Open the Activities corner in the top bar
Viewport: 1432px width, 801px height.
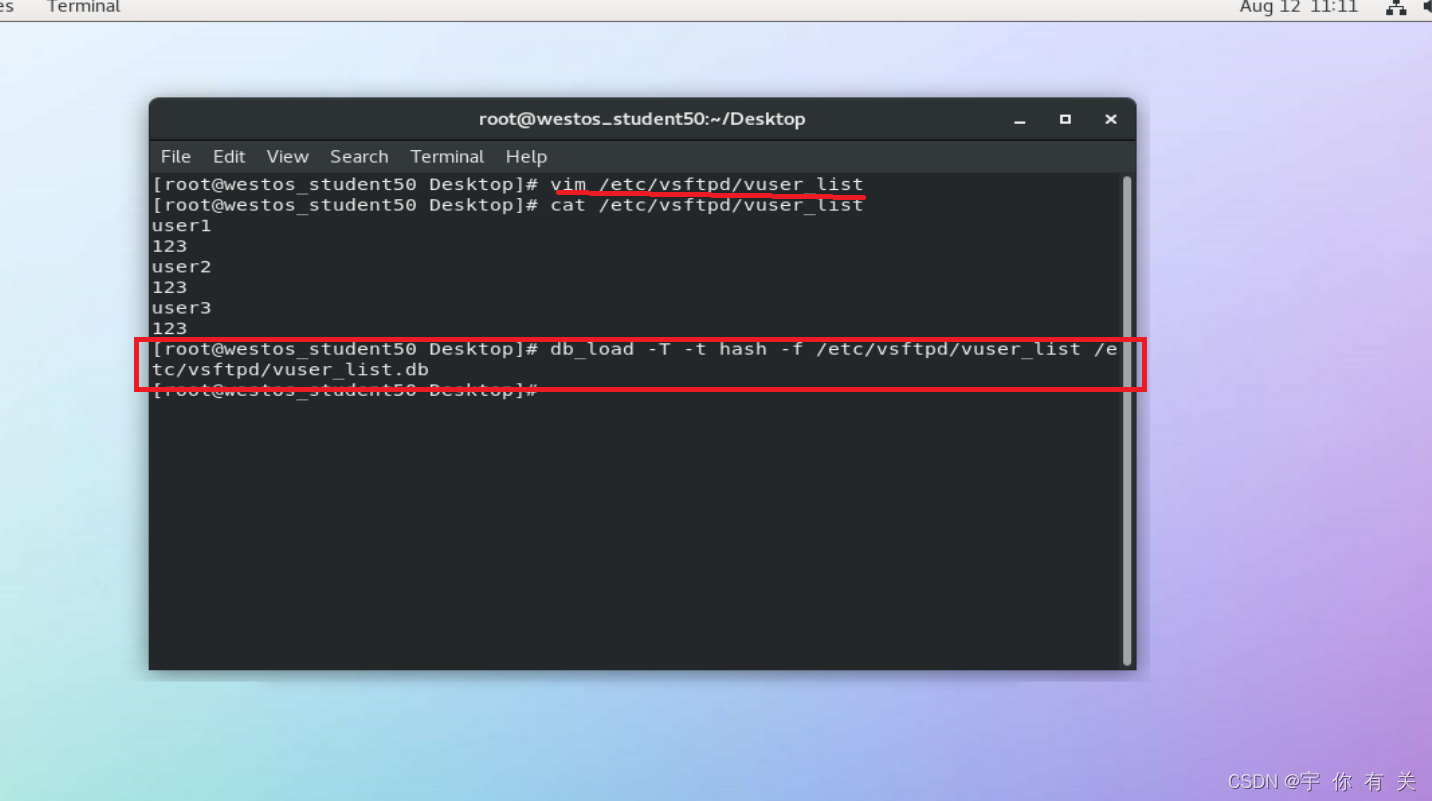point(8,8)
